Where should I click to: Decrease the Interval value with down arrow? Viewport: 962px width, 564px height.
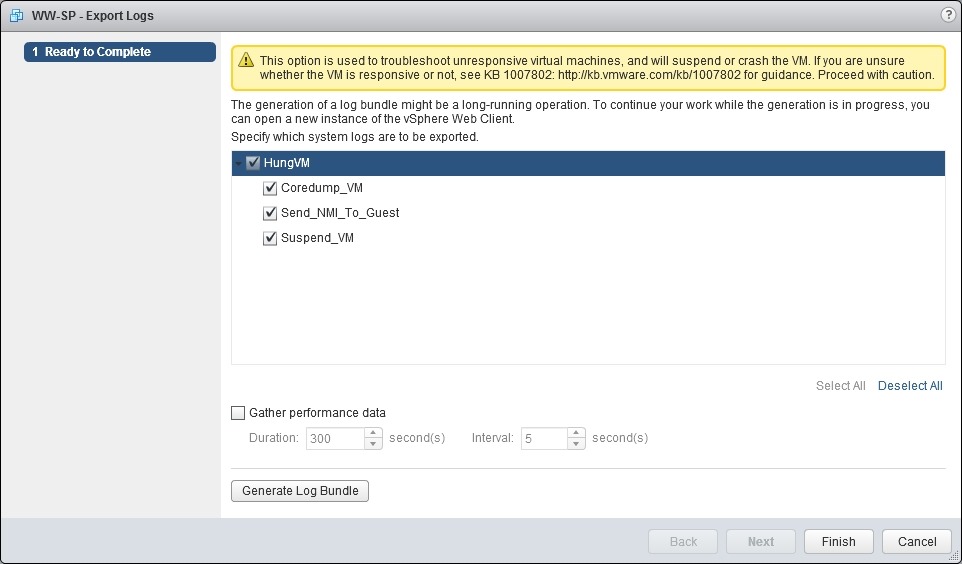[x=576, y=443]
